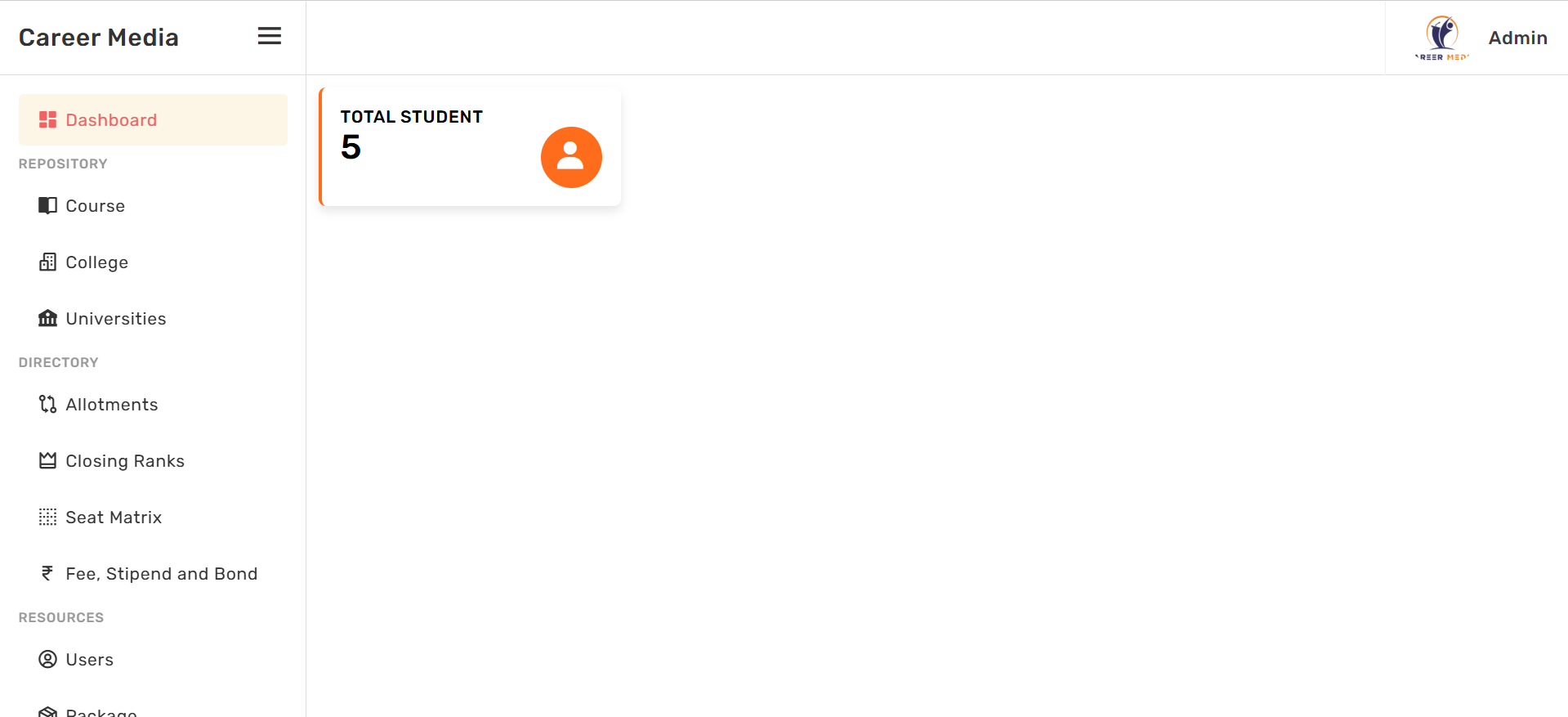Click the orange student avatar circle
Viewport: 1568px width, 717px height.
click(571, 157)
